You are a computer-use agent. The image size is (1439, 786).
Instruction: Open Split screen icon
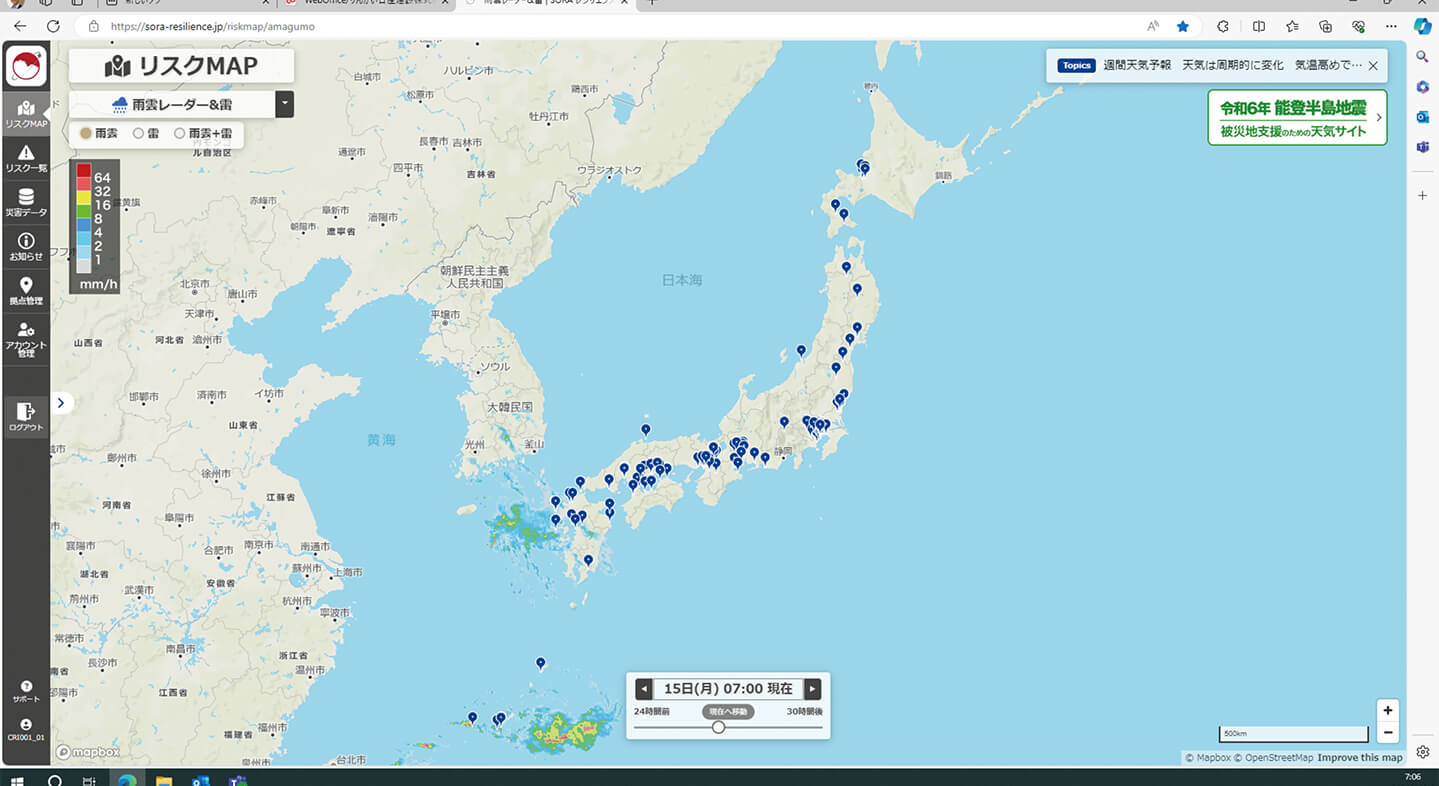click(1259, 26)
